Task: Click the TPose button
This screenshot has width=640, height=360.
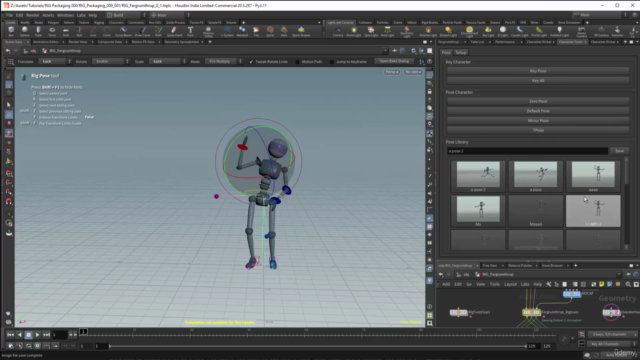Action: click(538, 131)
